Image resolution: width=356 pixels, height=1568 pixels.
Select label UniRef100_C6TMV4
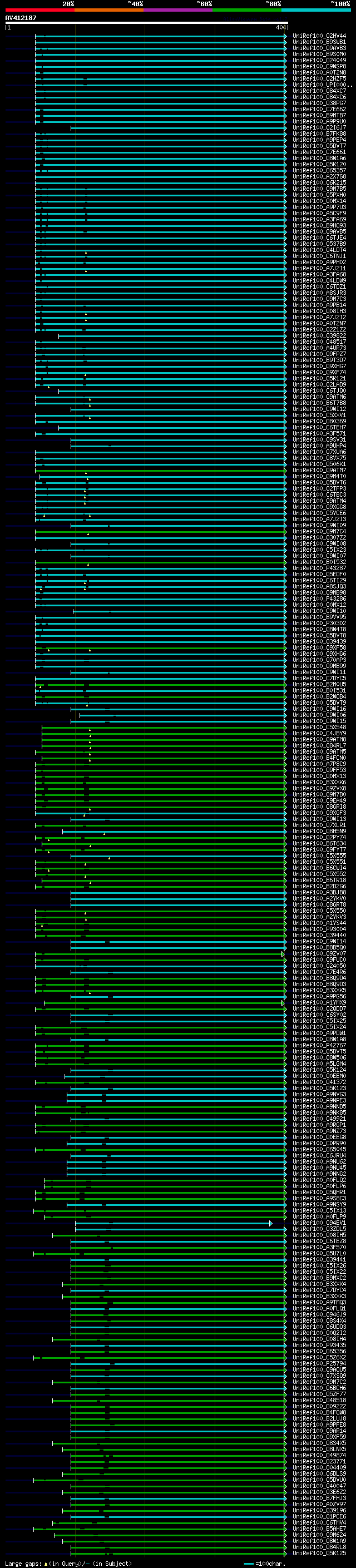[319, 1522]
